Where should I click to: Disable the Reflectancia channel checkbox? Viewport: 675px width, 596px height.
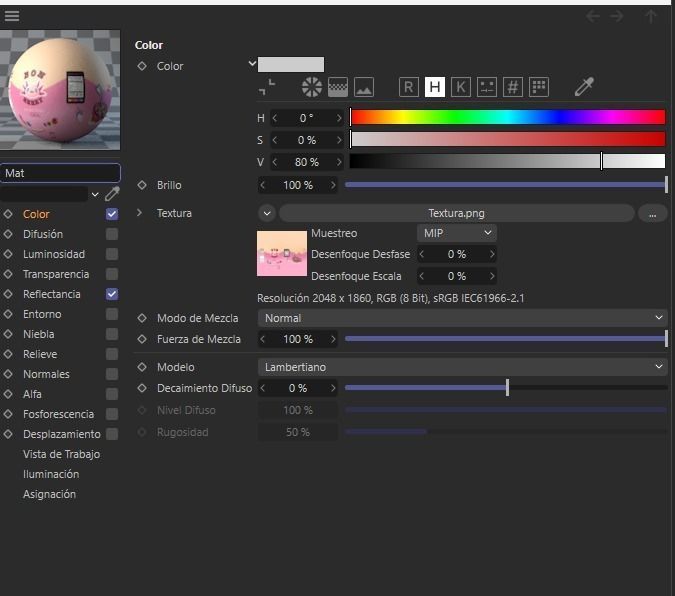click(x=112, y=294)
